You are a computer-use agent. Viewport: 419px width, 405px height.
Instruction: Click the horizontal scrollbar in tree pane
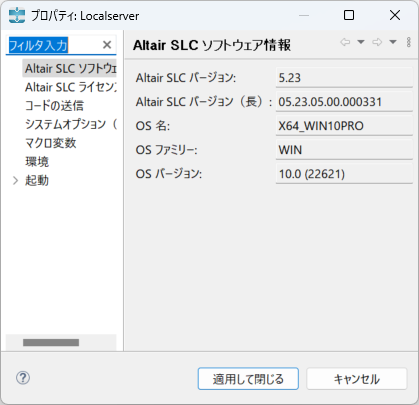point(51,342)
